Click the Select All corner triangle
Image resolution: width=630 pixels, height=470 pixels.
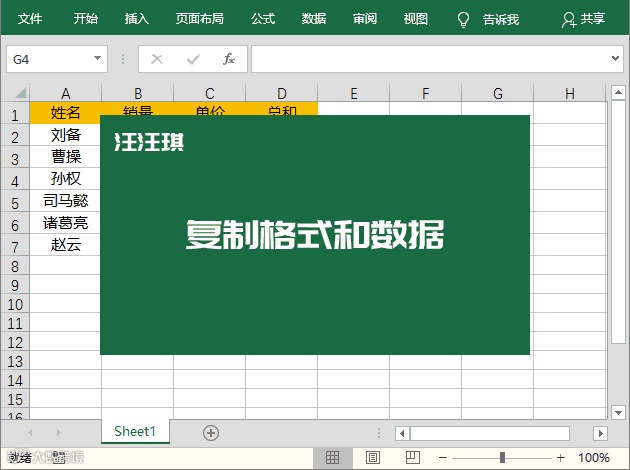(x=20, y=93)
